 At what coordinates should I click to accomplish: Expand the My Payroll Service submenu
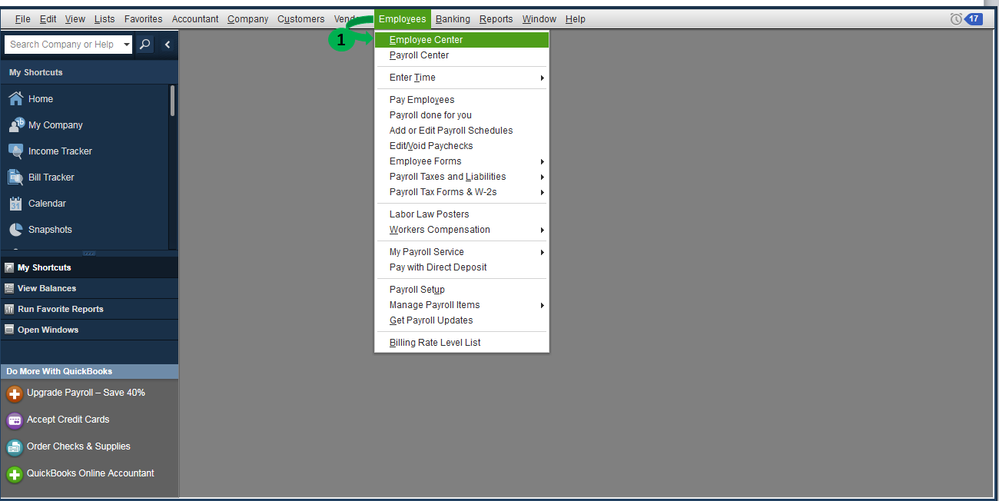(542, 252)
